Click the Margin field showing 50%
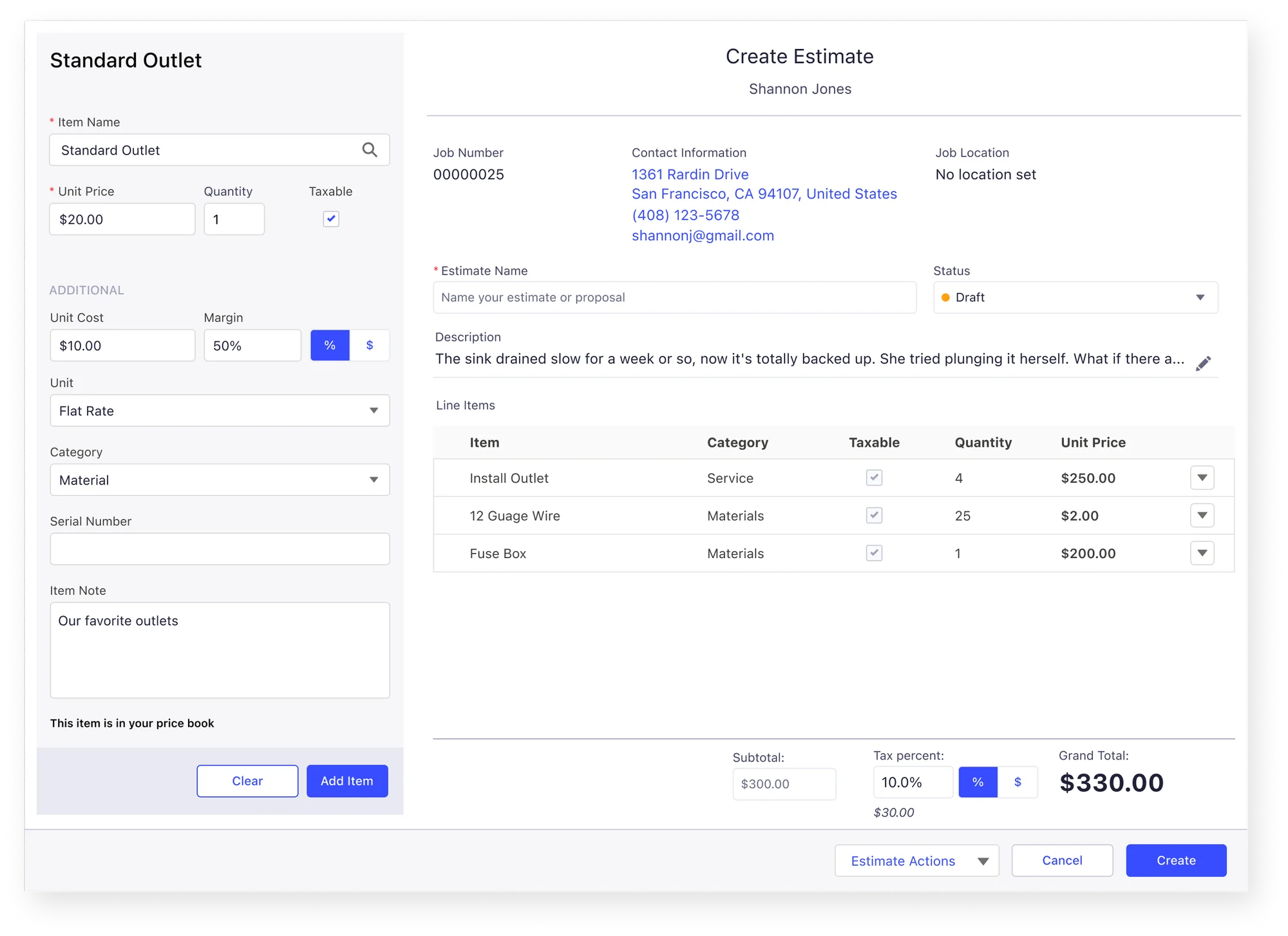Viewport: 1288px width, 936px height. [252, 345]
